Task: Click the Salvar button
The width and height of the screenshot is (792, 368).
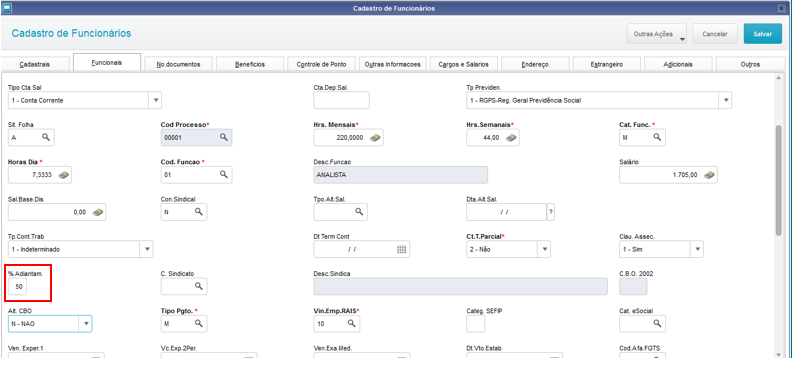Action: (763, 34)
